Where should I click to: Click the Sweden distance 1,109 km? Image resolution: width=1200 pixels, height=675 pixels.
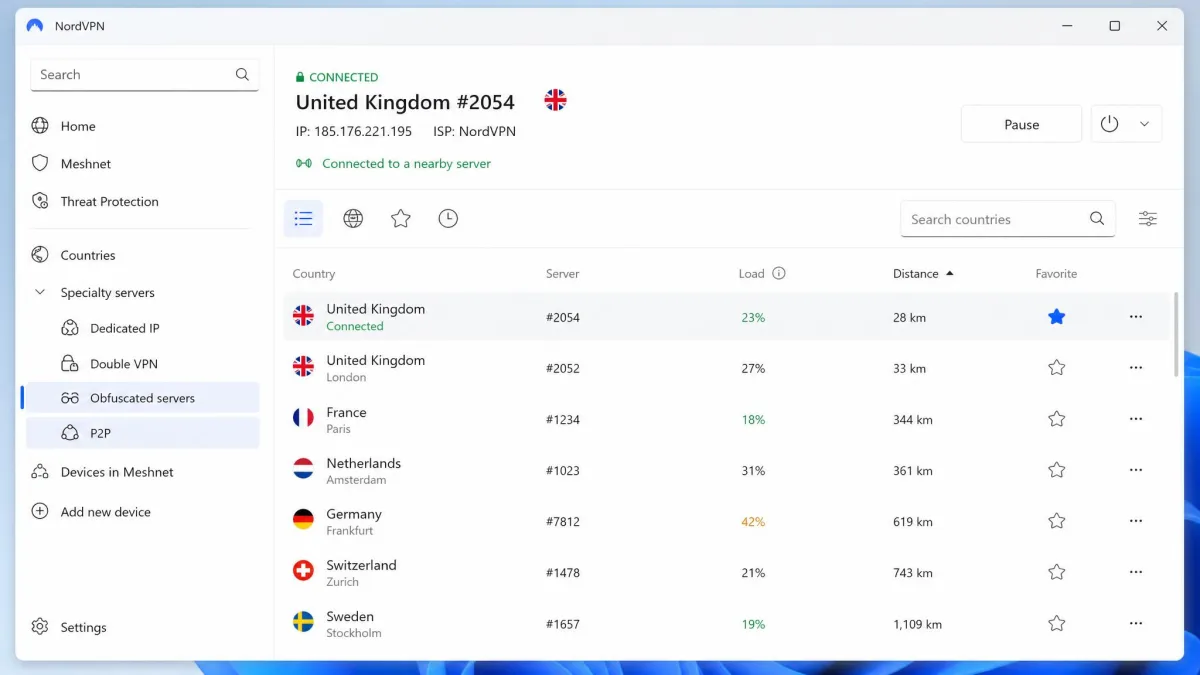tap(917, 624)
